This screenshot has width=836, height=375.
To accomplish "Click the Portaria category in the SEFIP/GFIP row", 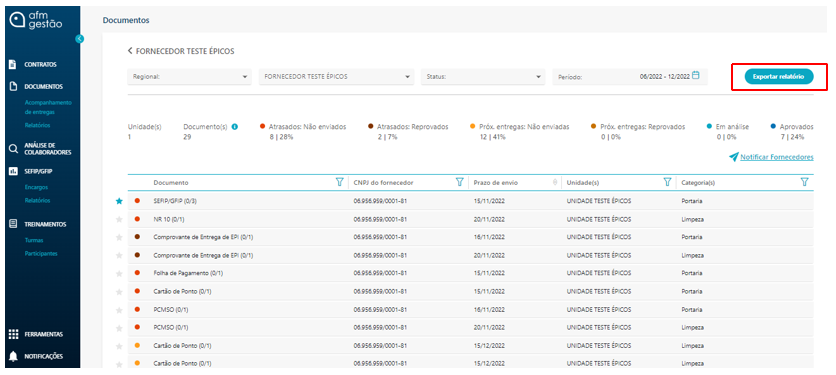I will coord(691,201).
